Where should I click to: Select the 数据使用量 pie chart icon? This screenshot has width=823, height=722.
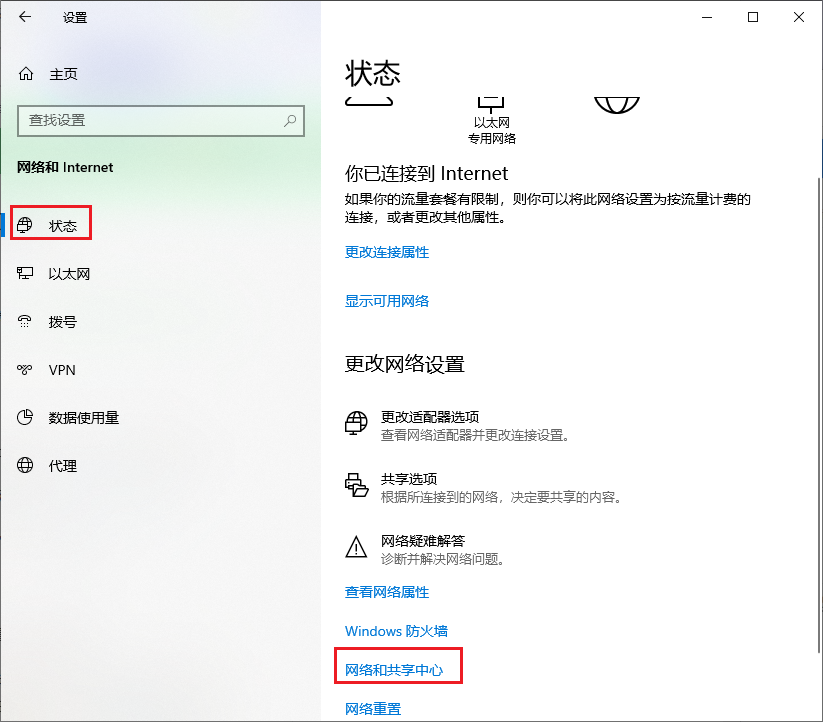(x=25, y=417)
